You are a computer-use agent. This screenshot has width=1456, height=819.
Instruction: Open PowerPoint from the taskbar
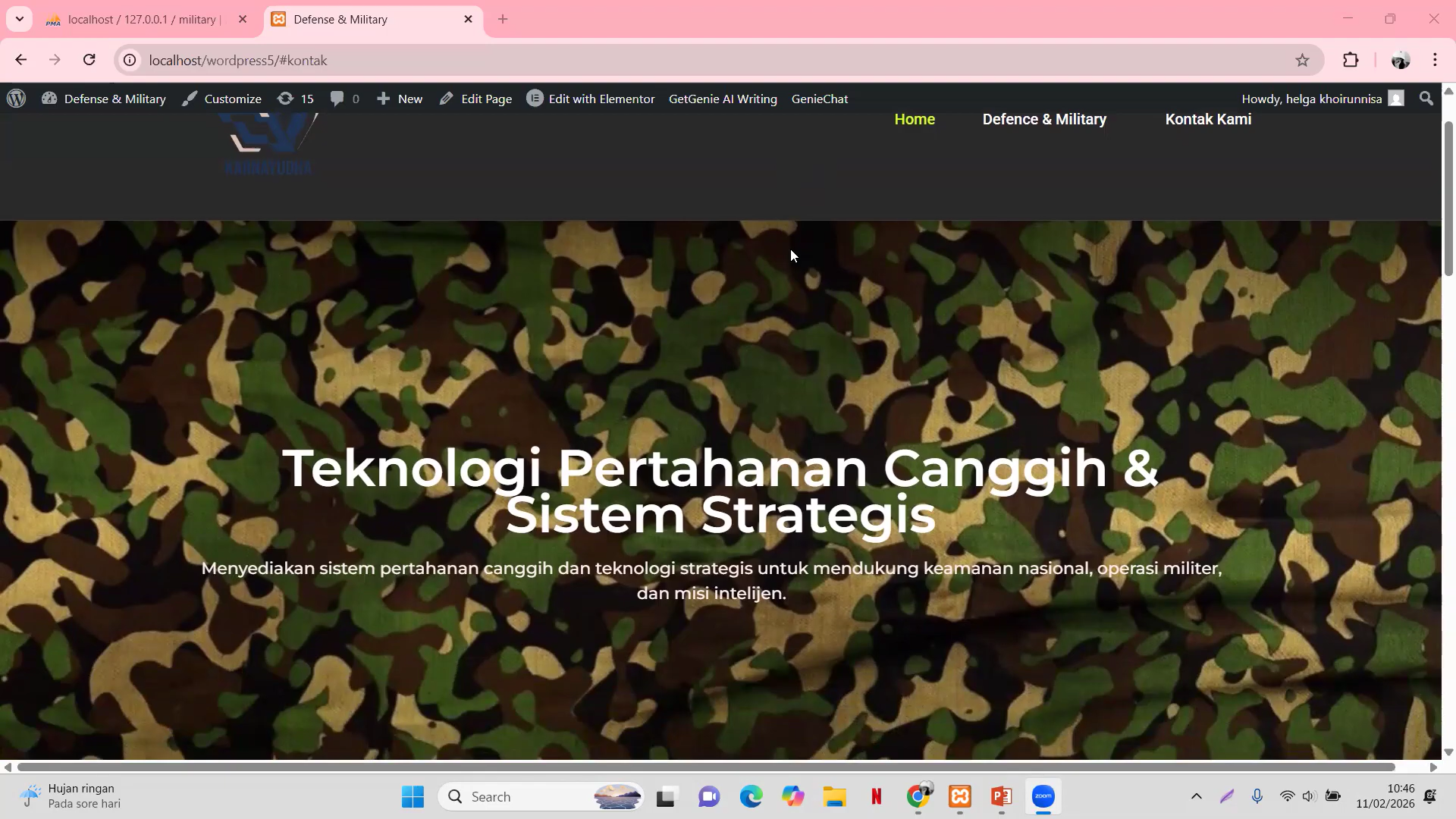pos(1001,796)
